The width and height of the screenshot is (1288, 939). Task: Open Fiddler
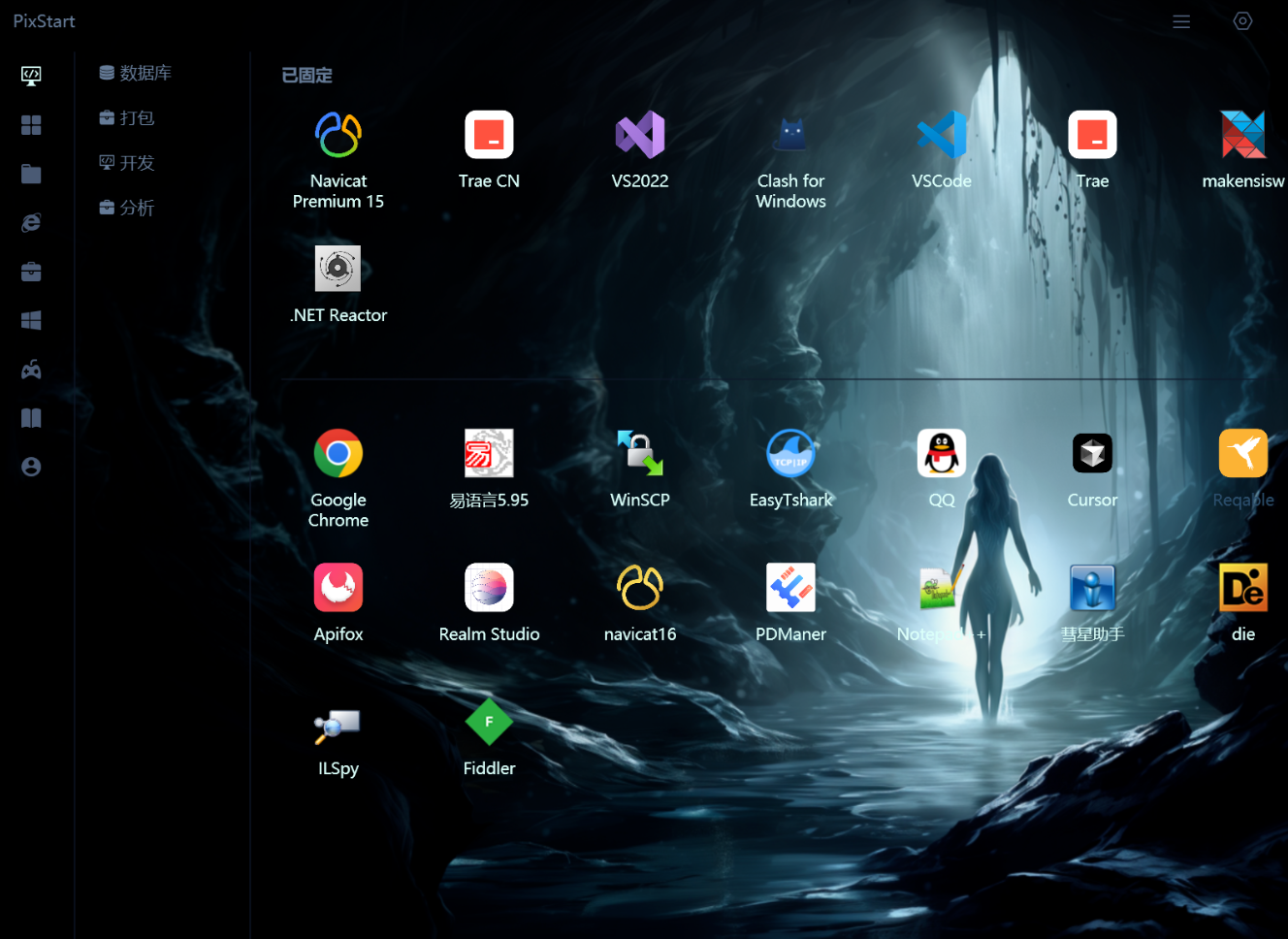(x=489, y=723)
